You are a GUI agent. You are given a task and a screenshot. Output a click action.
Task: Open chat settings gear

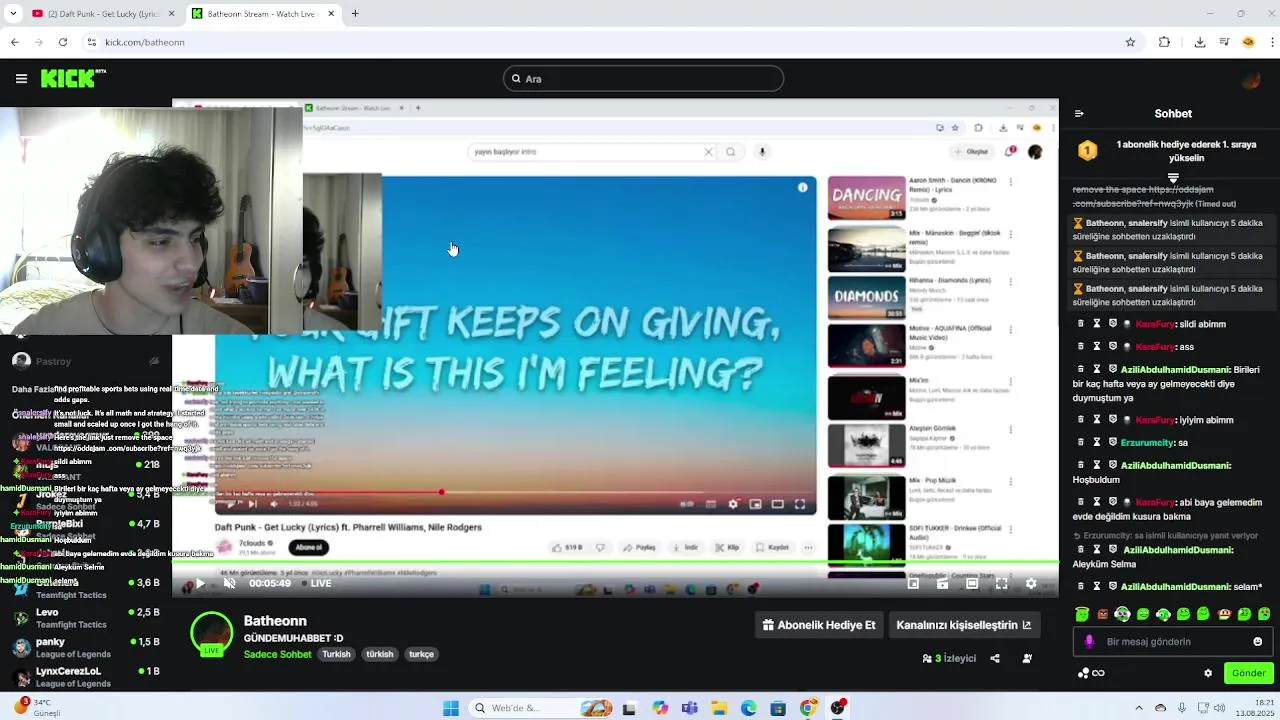1208,673
